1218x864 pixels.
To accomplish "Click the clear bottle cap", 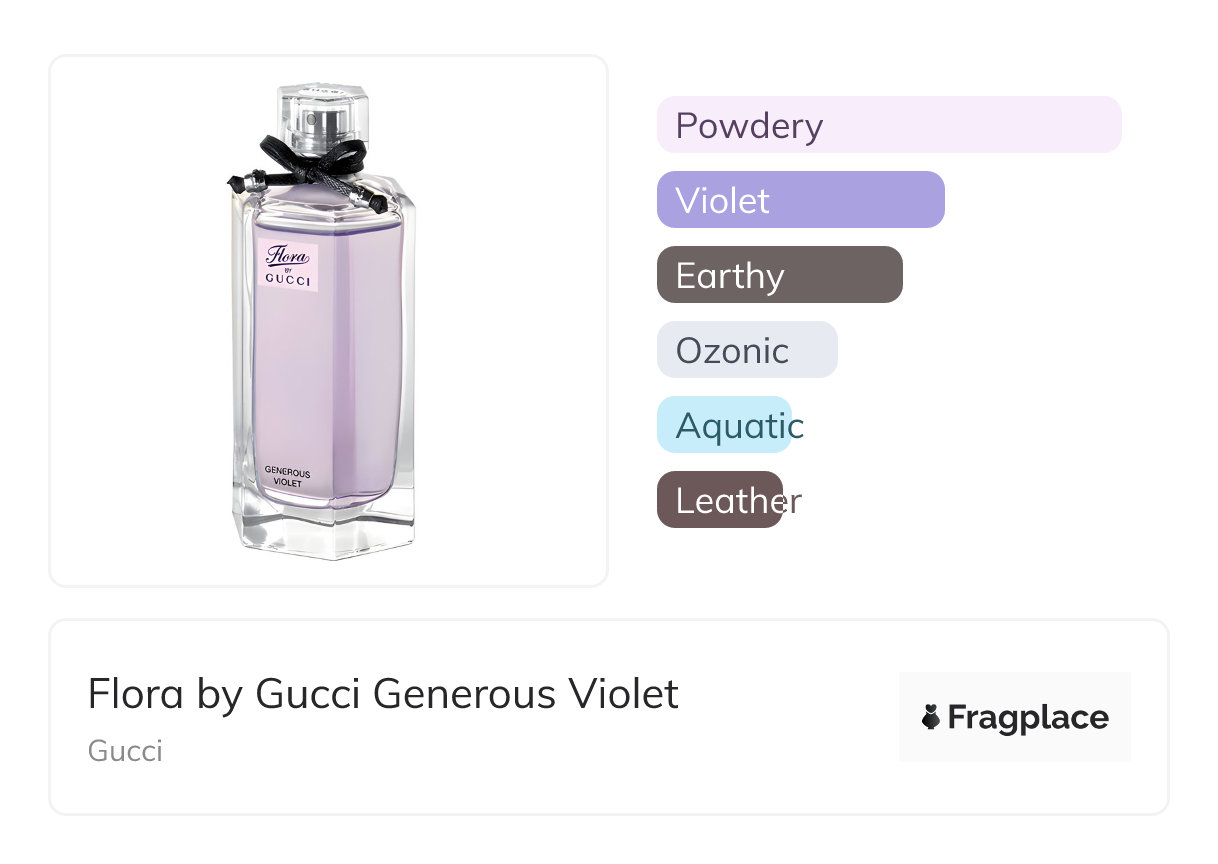I will point(322,108).
